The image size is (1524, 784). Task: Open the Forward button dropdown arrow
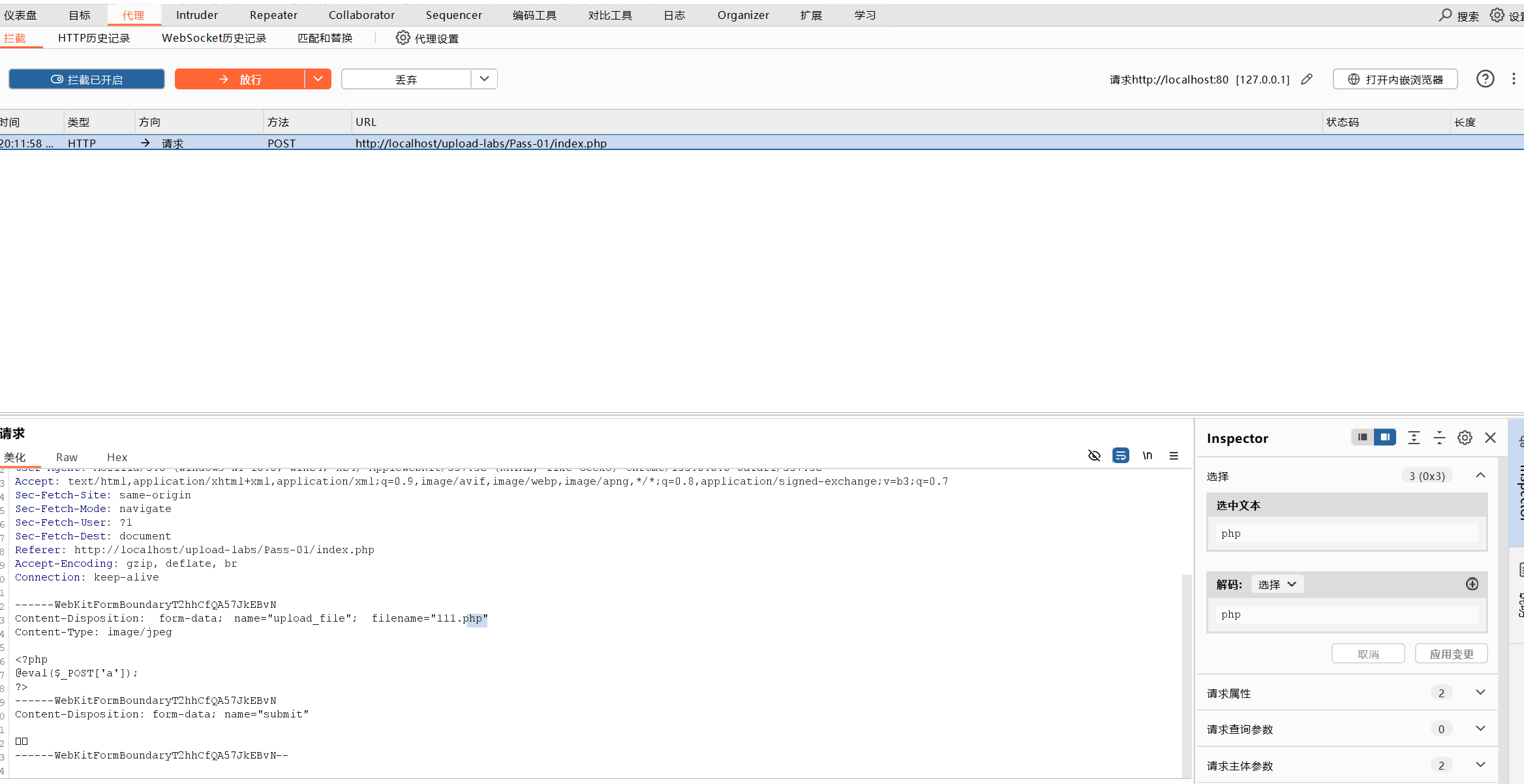point(318,79)
